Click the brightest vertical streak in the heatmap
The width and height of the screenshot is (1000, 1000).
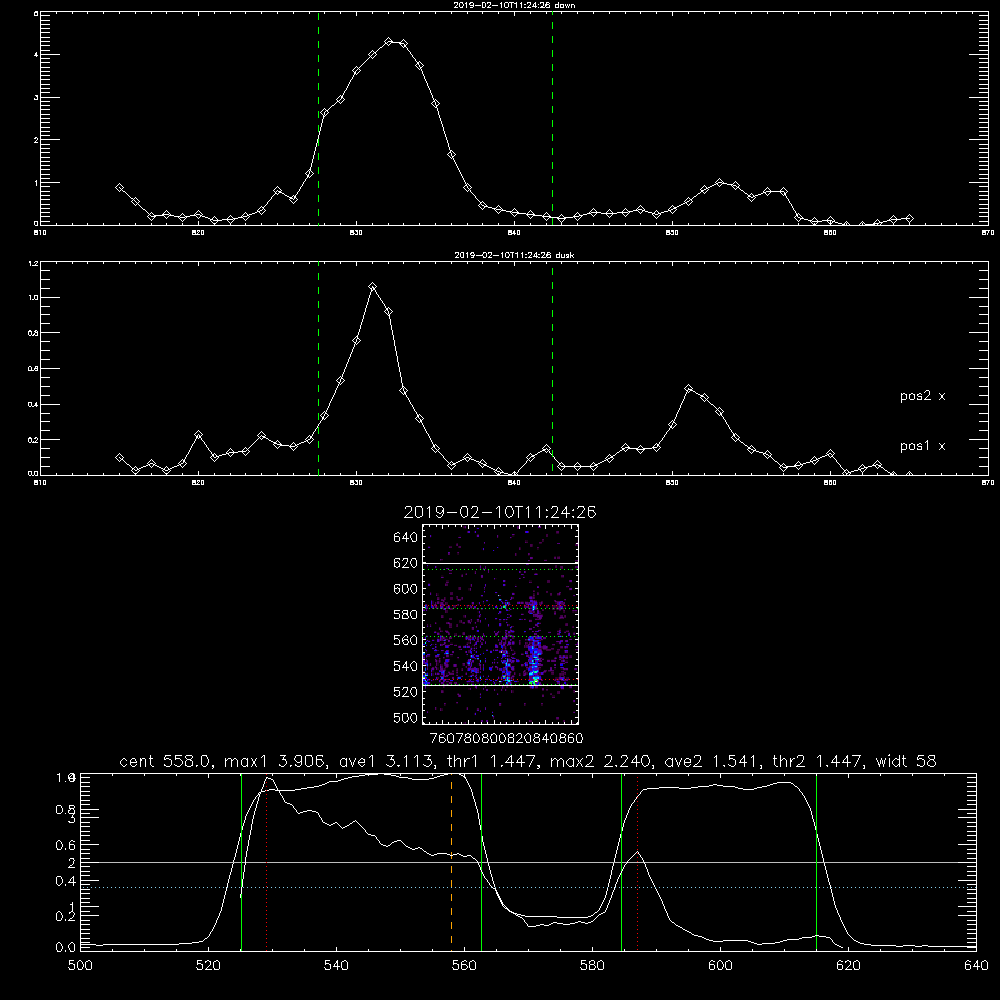[534, 660]
